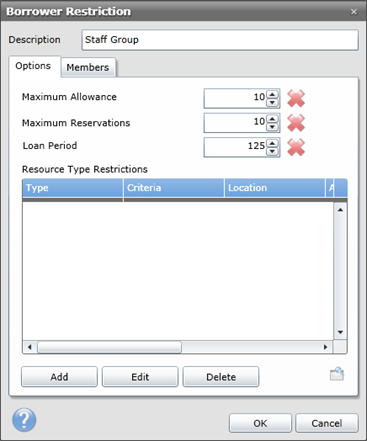Clear the Maximum Reservations value with red X
This screenshot has height=441, width=367.
pos(296,123)
